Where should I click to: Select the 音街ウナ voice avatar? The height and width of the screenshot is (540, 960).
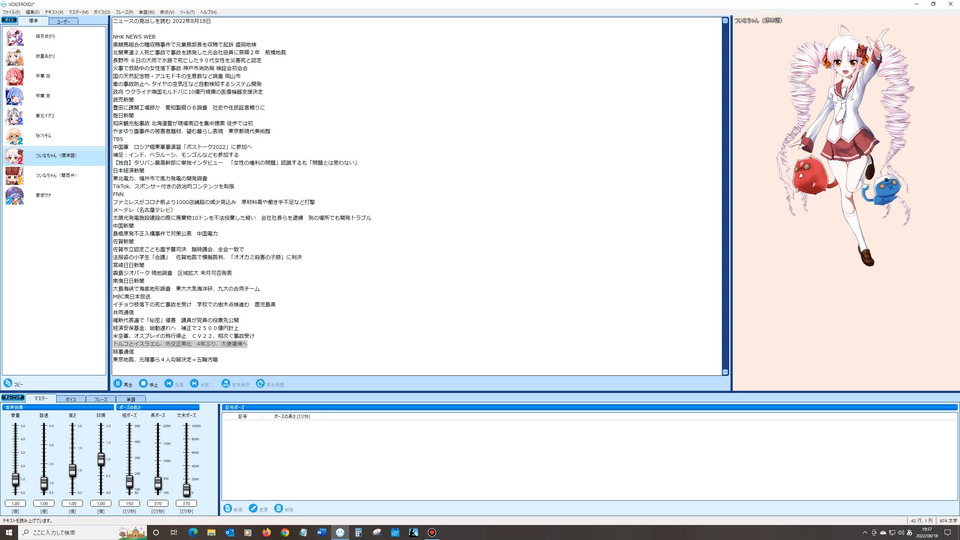(15, 195)
